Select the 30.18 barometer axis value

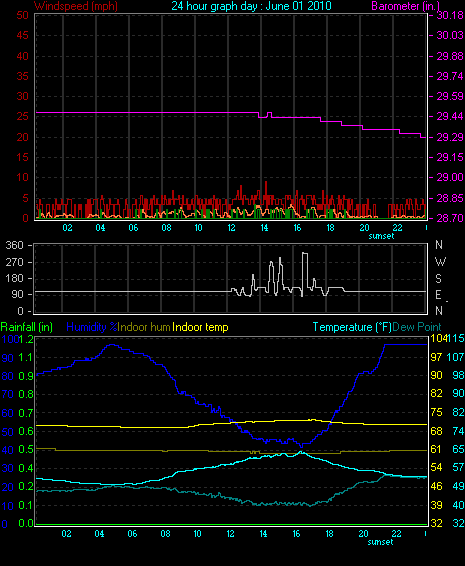tap(450, 15)
